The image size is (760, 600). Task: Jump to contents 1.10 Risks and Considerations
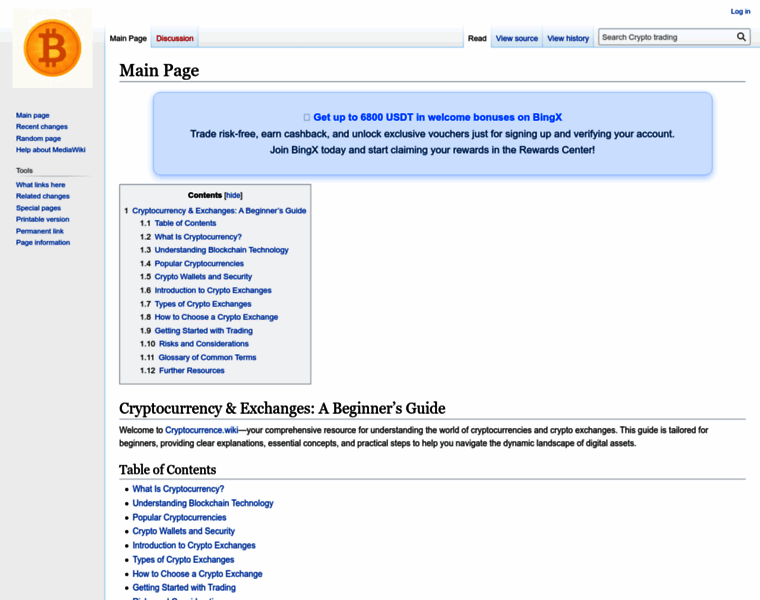click(x=204, y=344)
